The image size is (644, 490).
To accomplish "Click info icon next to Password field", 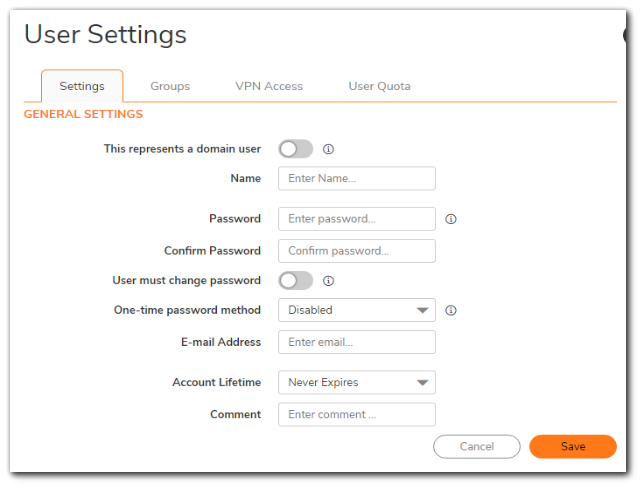I will (451, 219).
